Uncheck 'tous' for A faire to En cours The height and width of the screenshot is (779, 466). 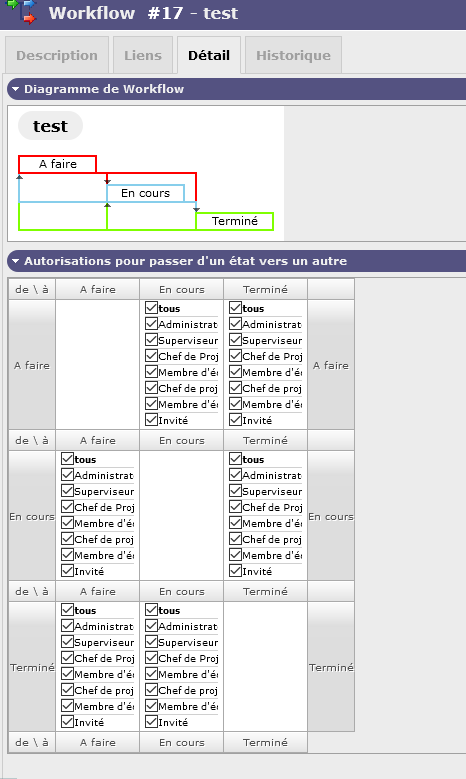[x=152, y=308]
